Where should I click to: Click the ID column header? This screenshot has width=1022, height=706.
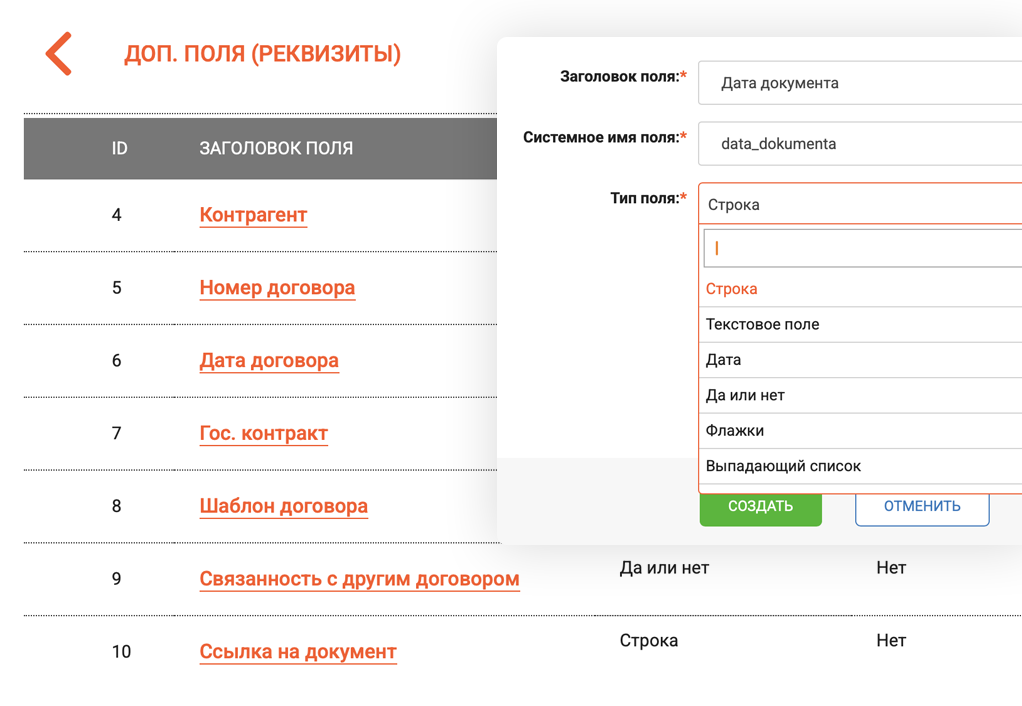119,148
